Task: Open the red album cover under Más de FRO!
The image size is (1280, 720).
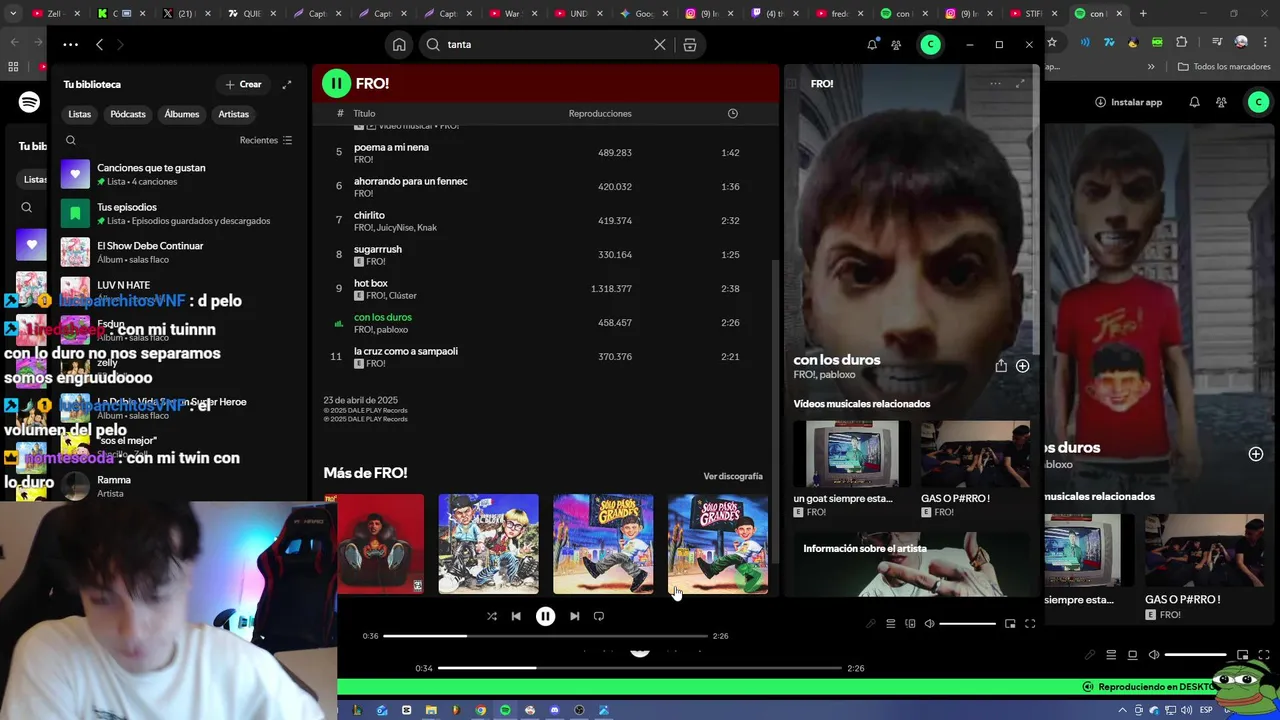Action: click(381, 544)
